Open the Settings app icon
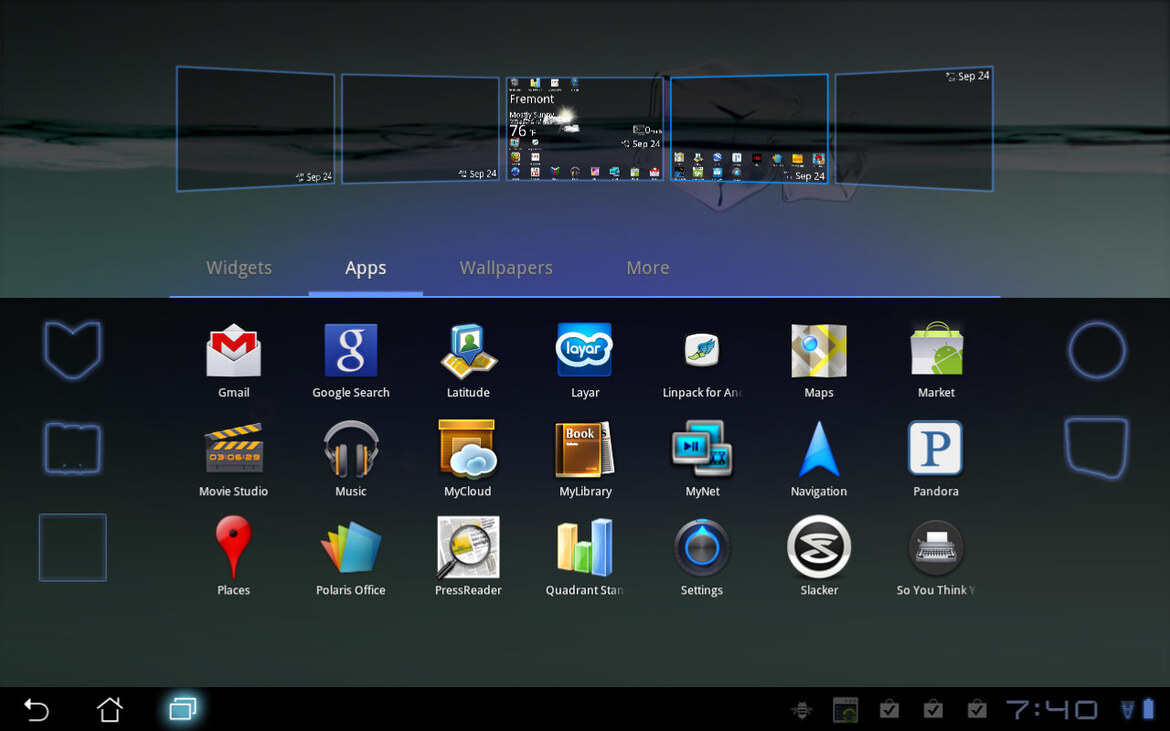Screen dimensions: 1170x731 [x=701, y=548]
